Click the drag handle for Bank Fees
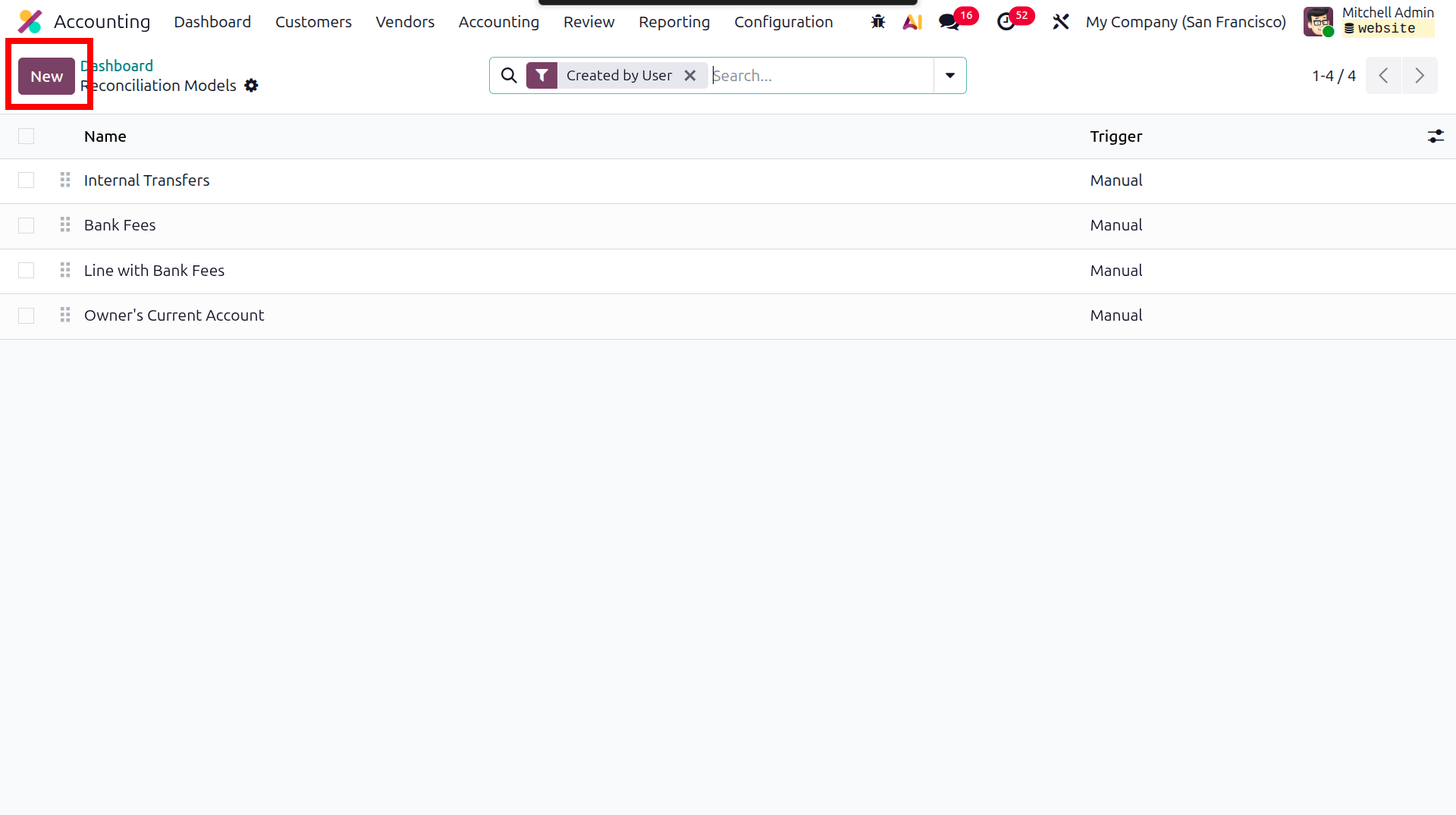The width and height of the screenshot is (1456, 815). [x=65, y=225]
